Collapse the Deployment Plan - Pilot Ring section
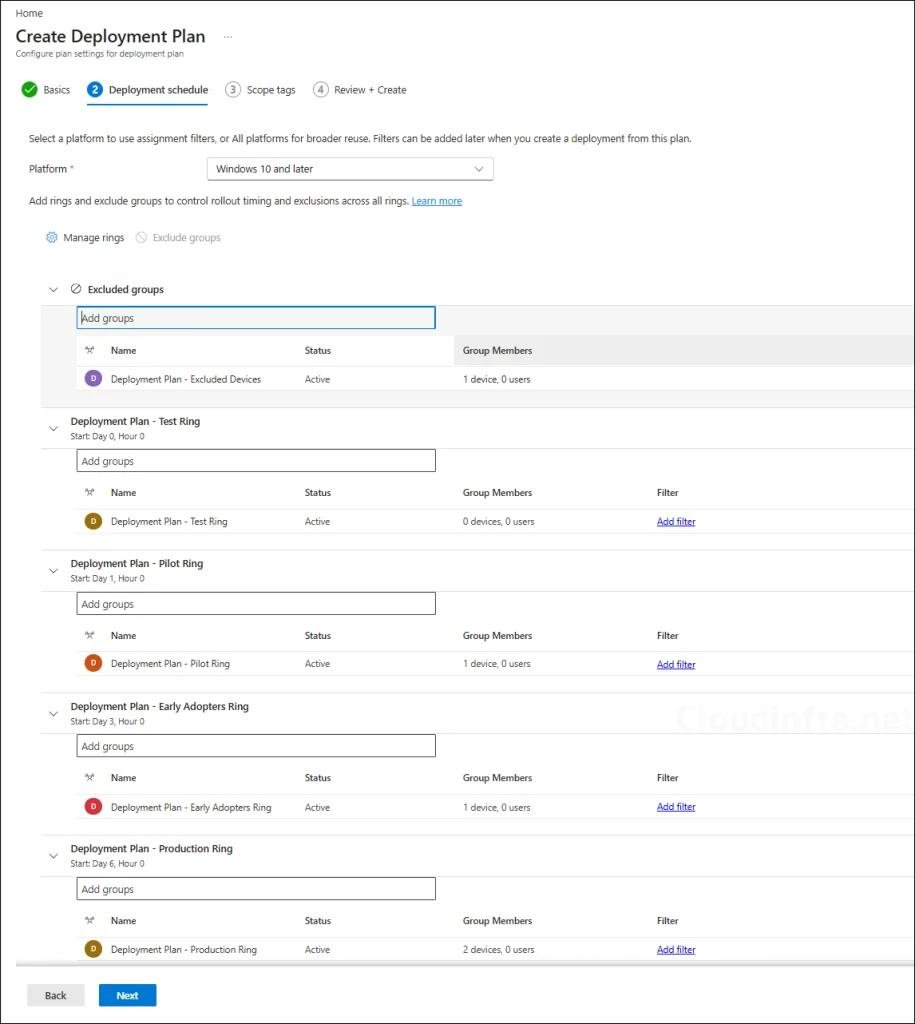915x1024 pixels. click(x=54, y=571)
